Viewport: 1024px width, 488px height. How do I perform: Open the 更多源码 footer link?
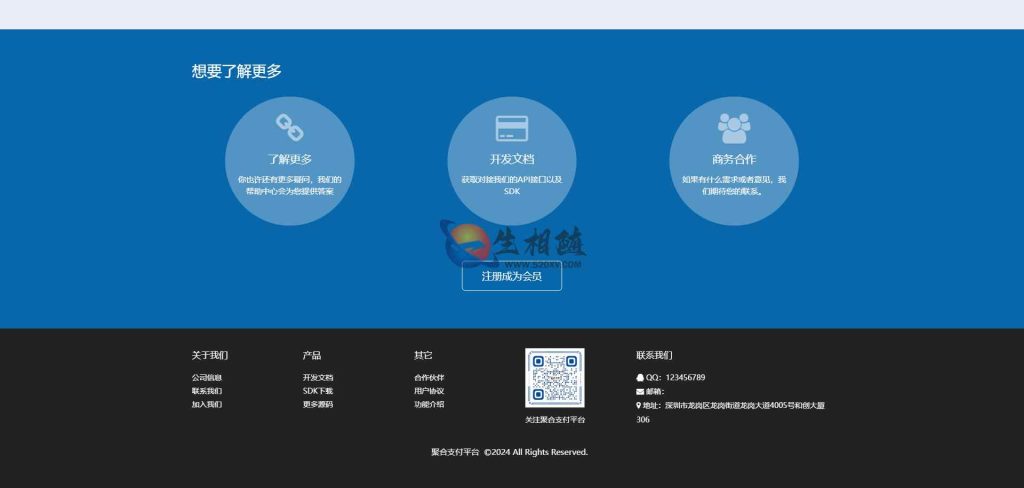coord(318,404)
